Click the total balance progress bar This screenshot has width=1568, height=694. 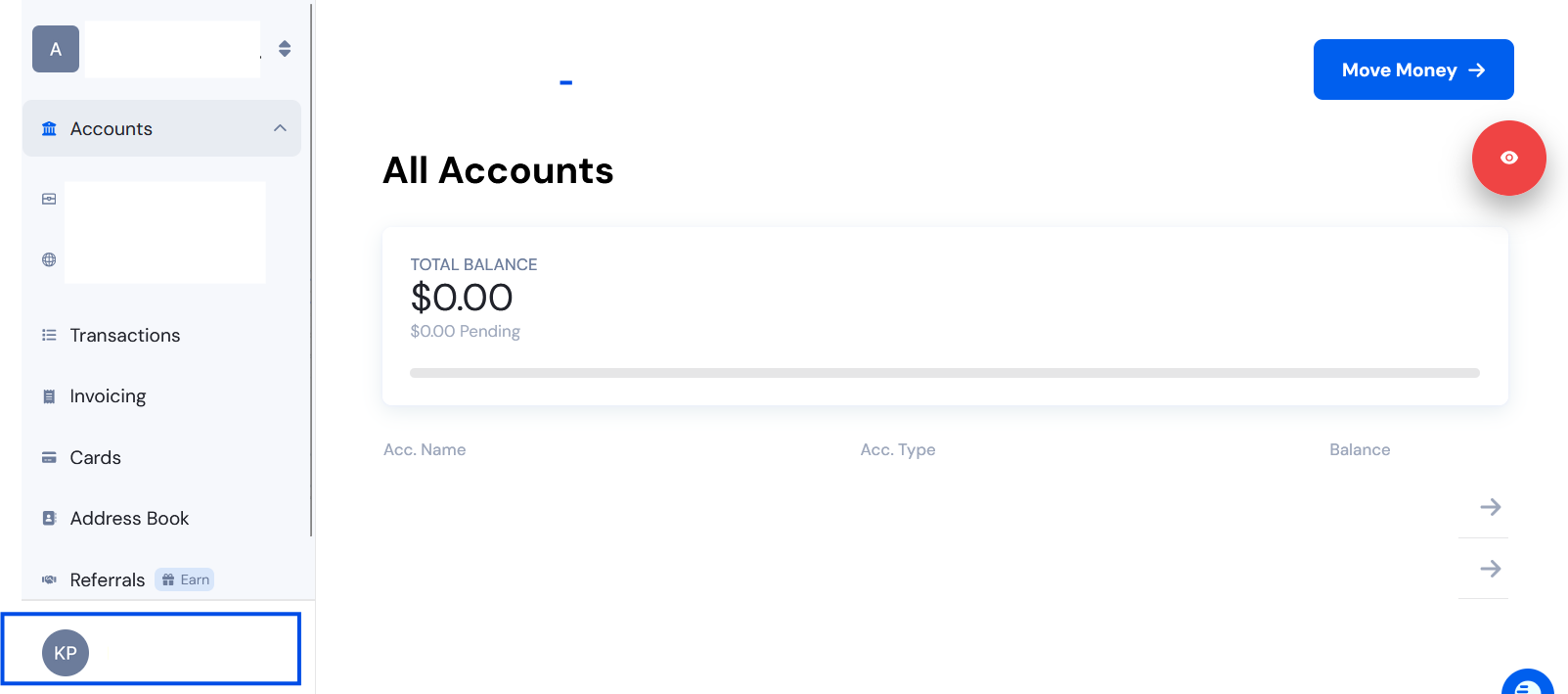click(945, 373)
